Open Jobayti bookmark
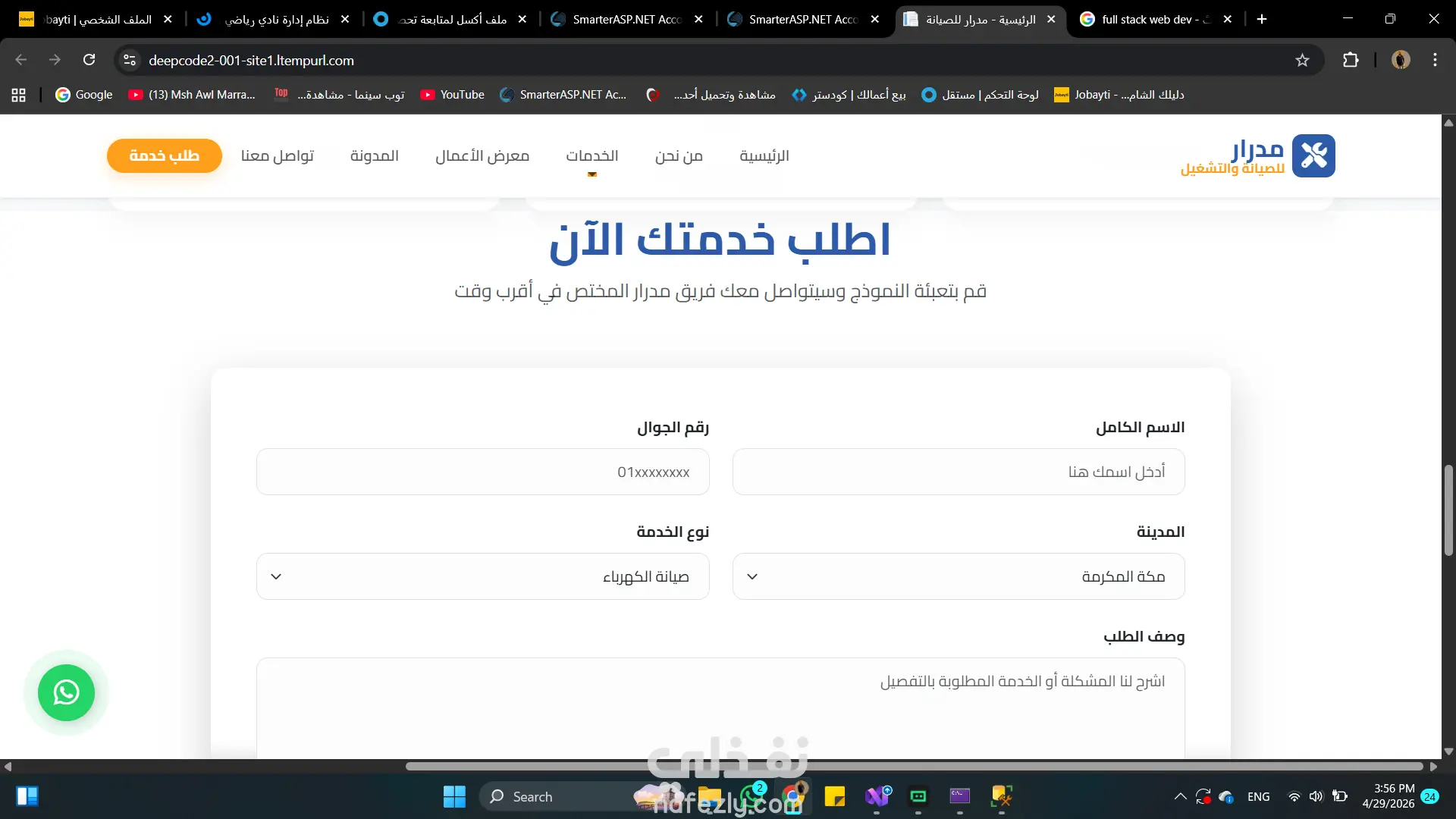The width and height of the screenshot is (1456, 819). (x=1119, y=95)
